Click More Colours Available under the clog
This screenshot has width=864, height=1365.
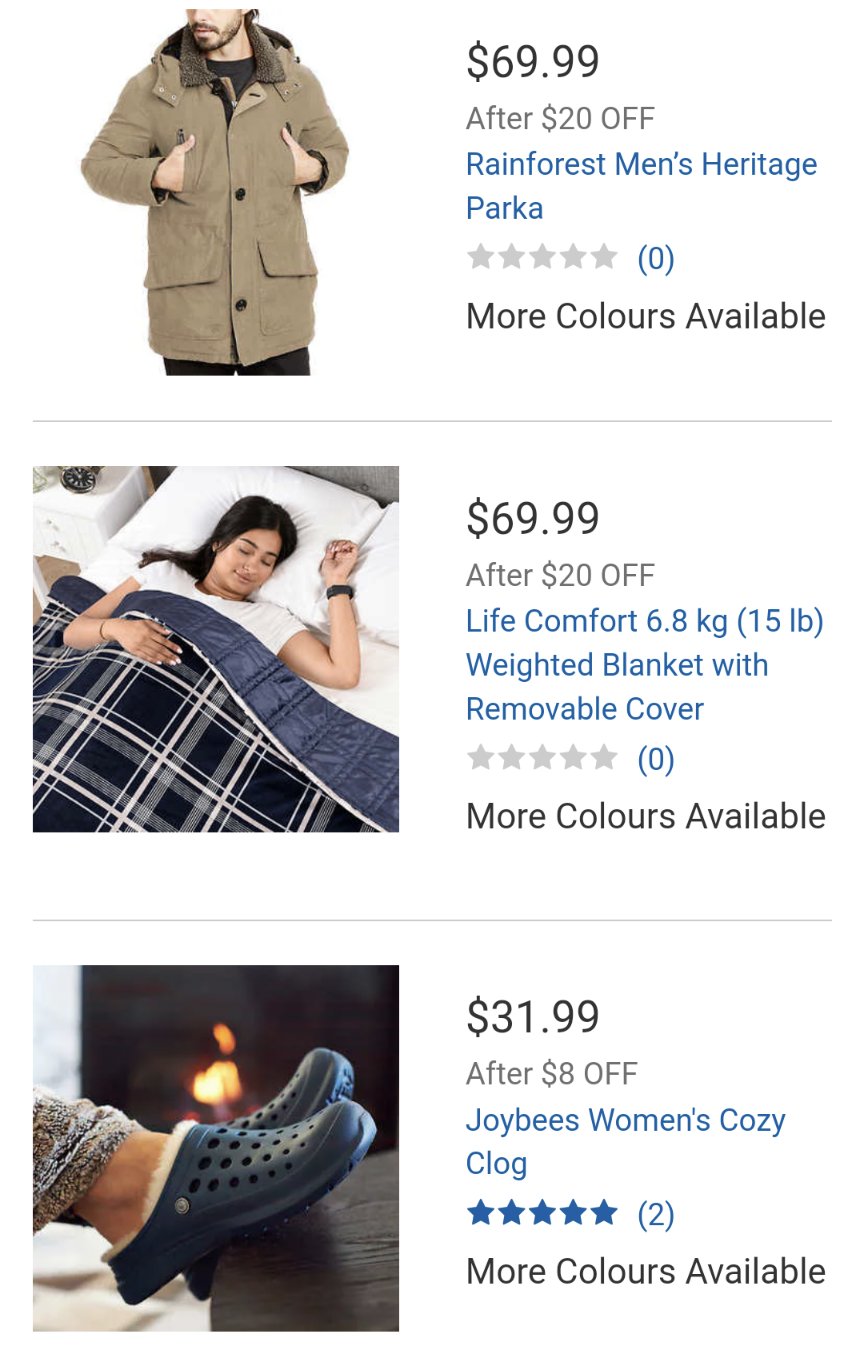click(x=646, y=1271)
